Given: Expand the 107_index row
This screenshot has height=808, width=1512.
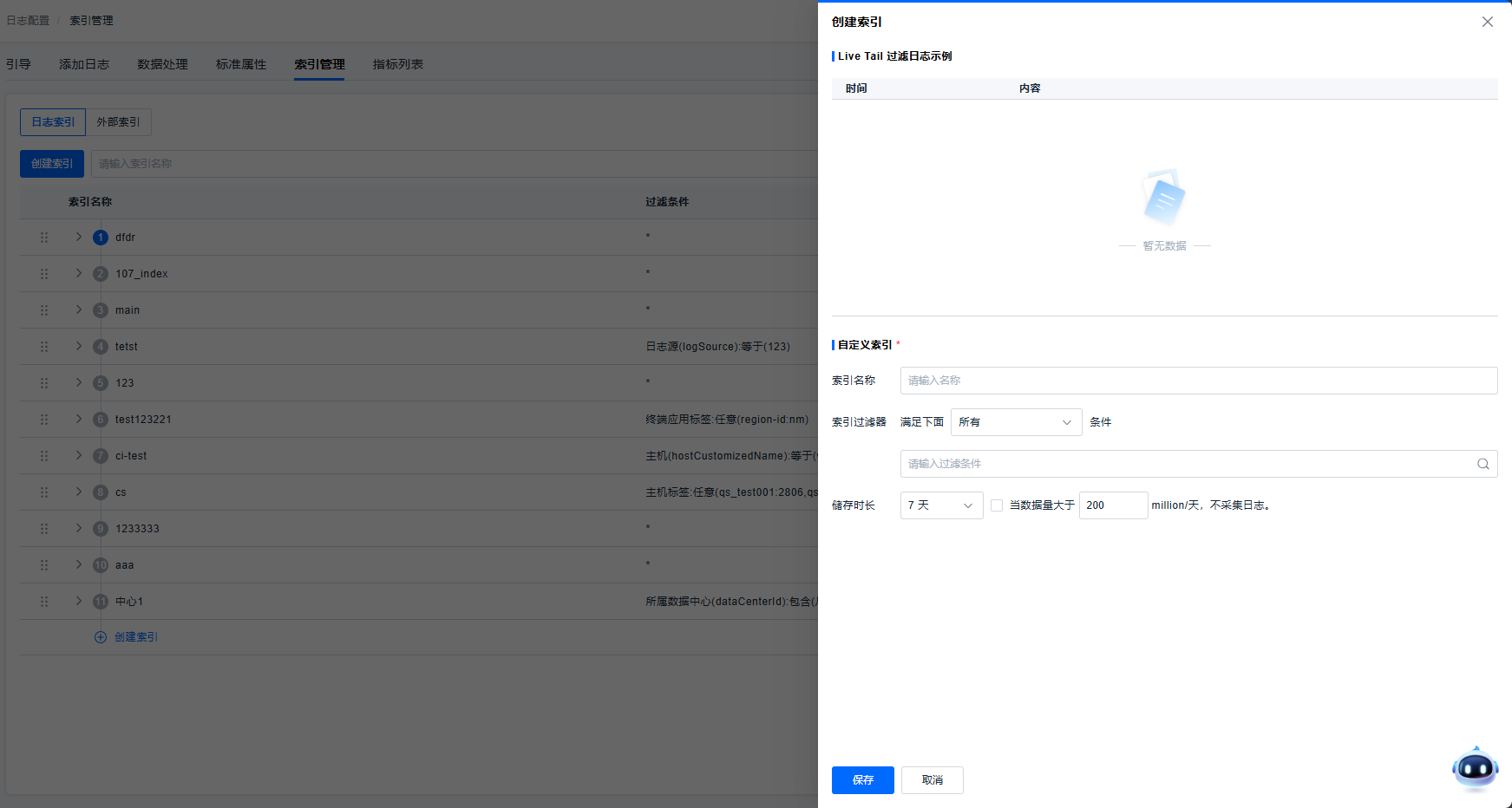Looking at the screenshot, I should click(x=79, y=274).
